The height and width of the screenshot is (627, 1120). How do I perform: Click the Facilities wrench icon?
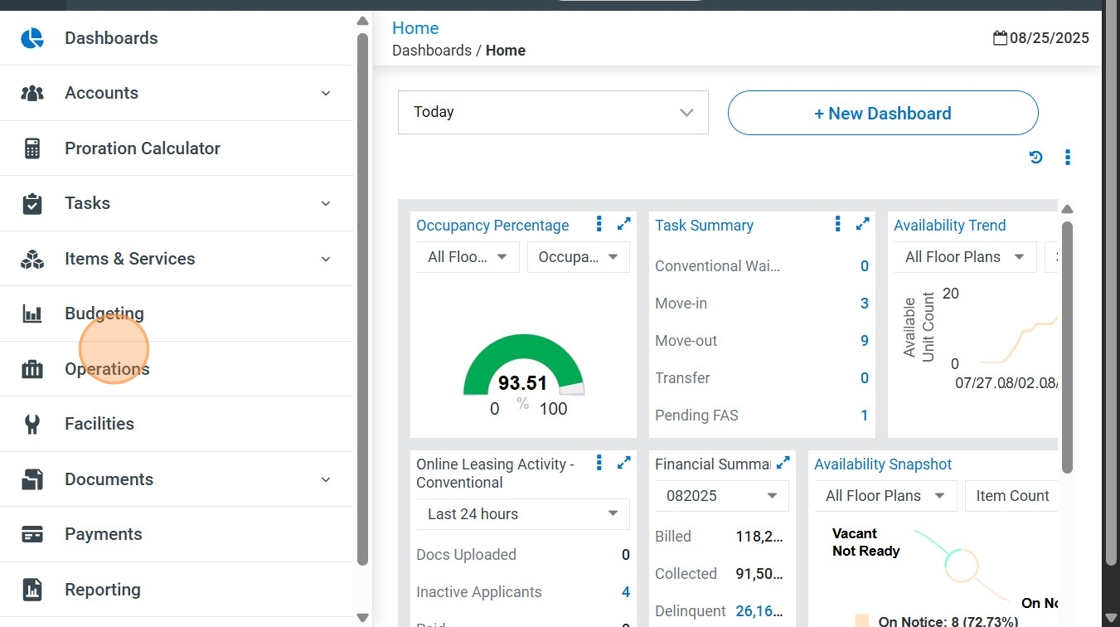coord(32,424)
